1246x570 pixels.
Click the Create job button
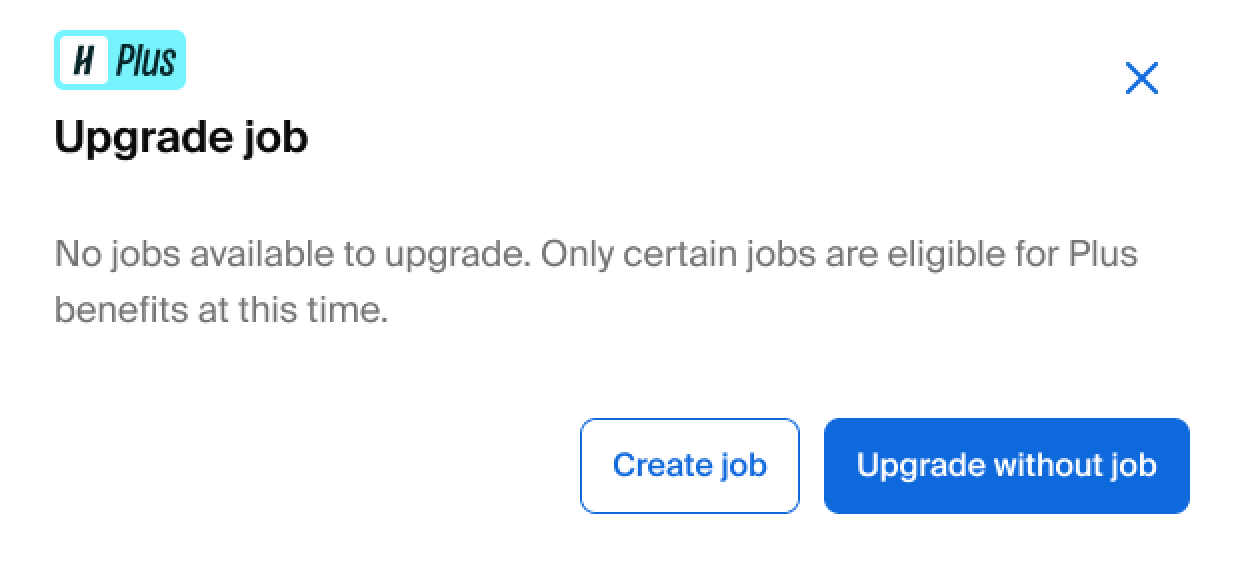point(690,466)
